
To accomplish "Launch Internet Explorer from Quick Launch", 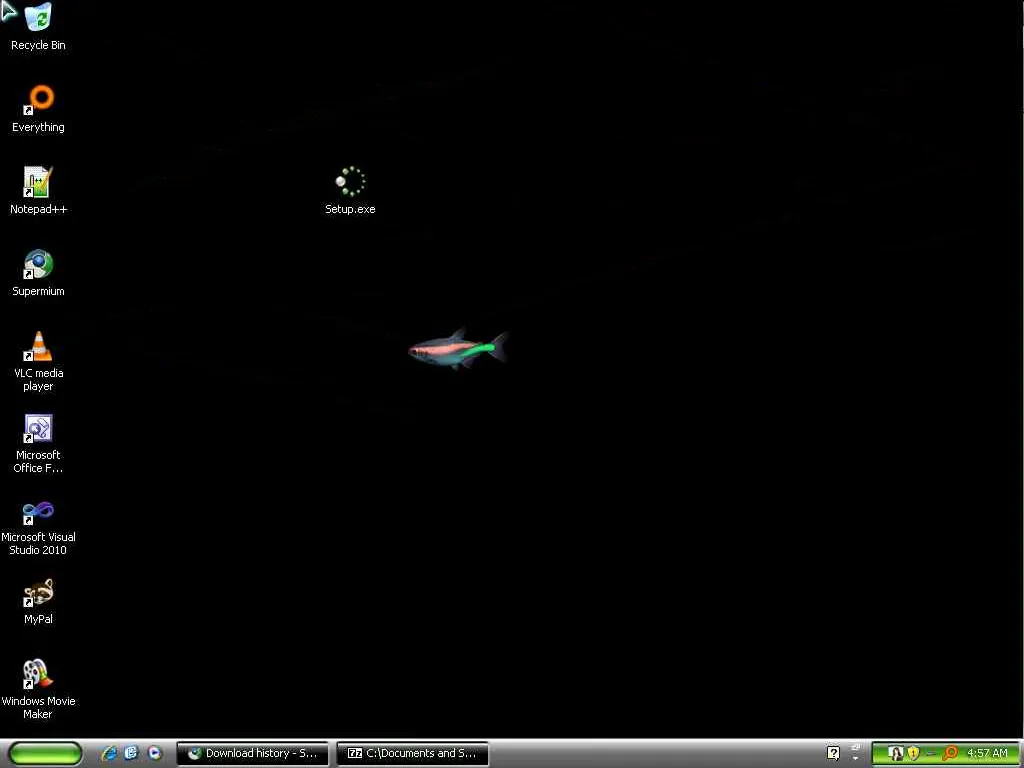I will (109, 753).
